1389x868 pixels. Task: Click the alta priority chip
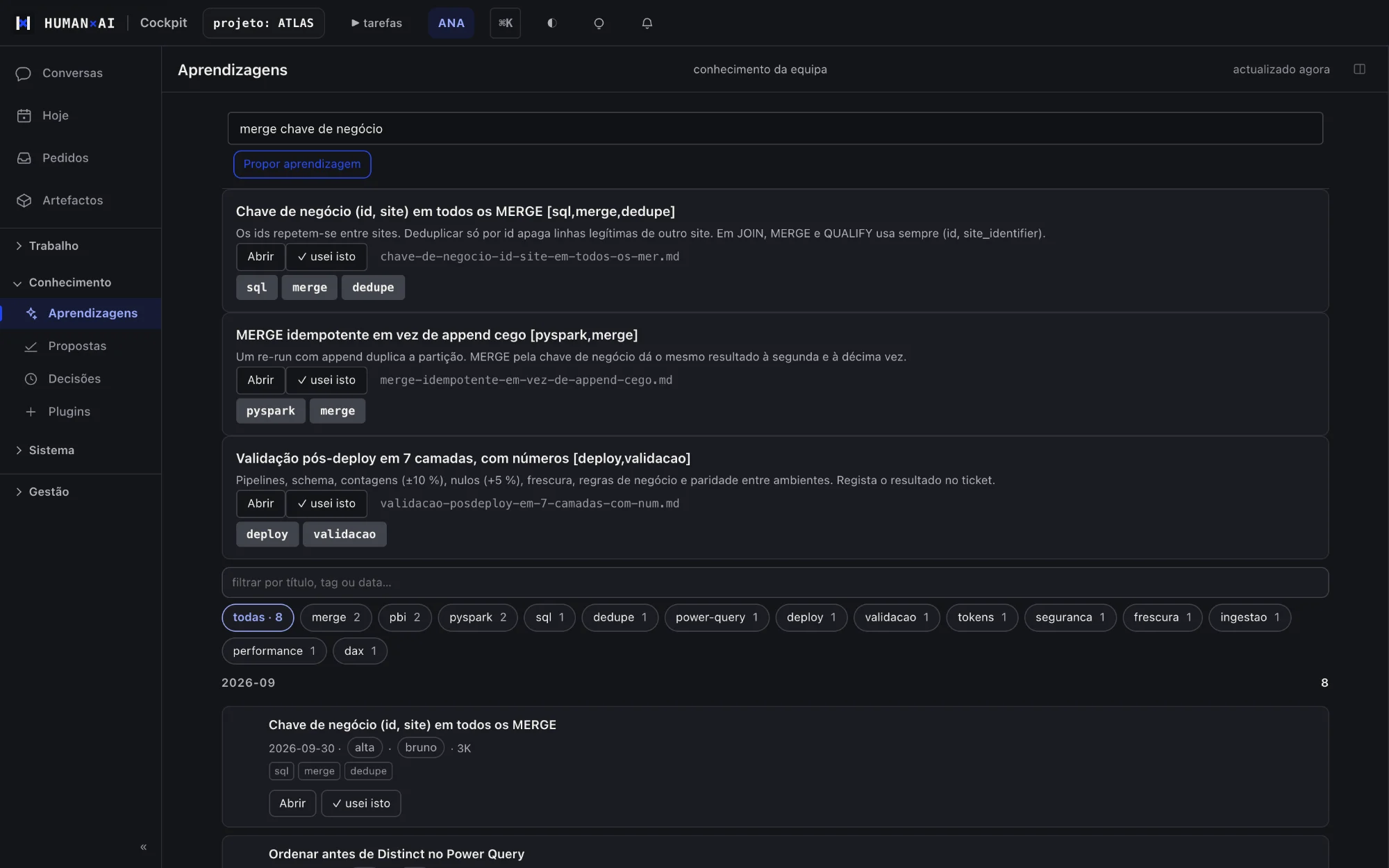[x=365, y=747]
